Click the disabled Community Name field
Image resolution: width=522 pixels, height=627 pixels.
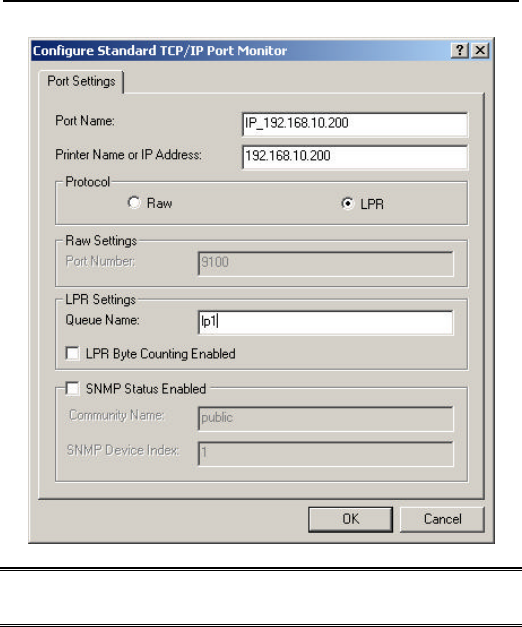click(326, 419)
